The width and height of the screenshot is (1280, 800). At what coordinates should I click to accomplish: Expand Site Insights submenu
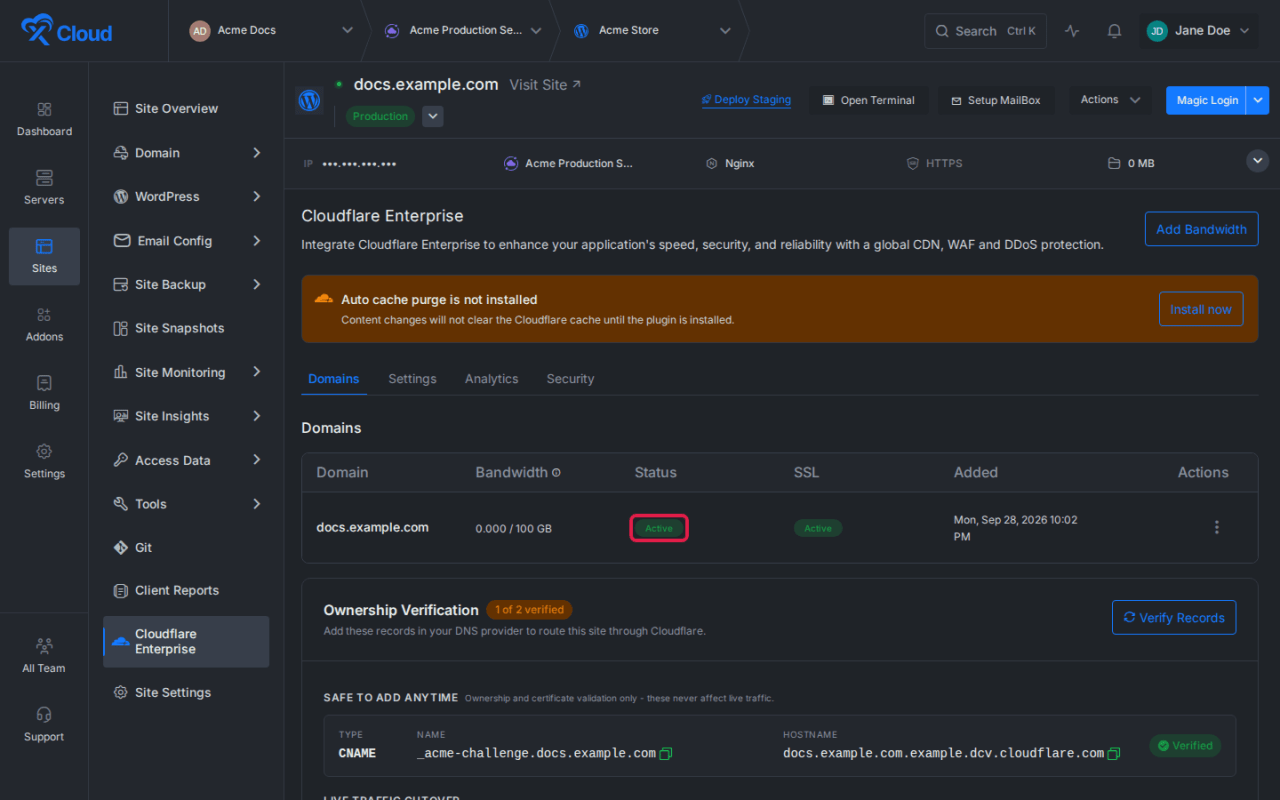point(257,416)
